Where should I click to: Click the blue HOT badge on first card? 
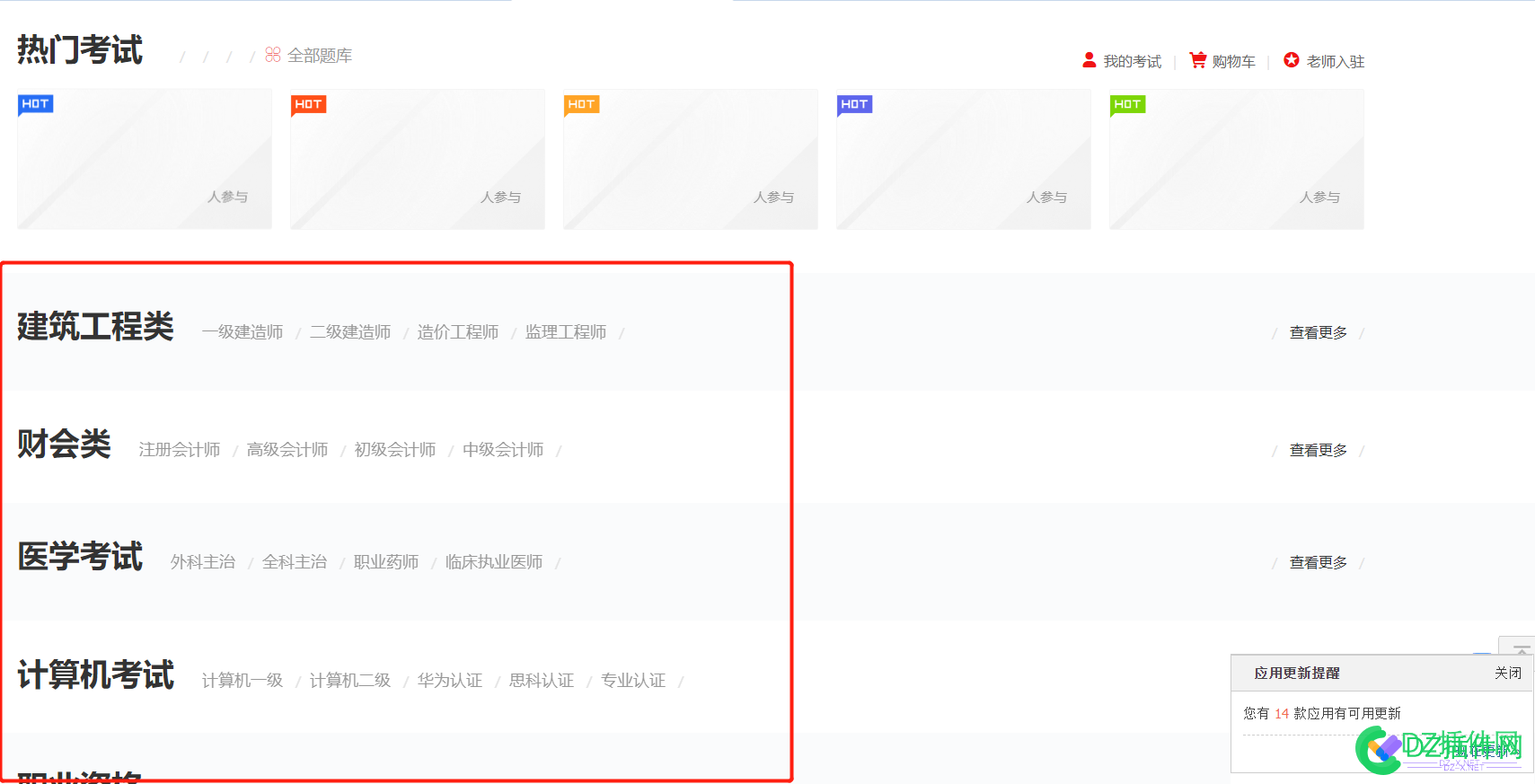(x=35, y=104)
